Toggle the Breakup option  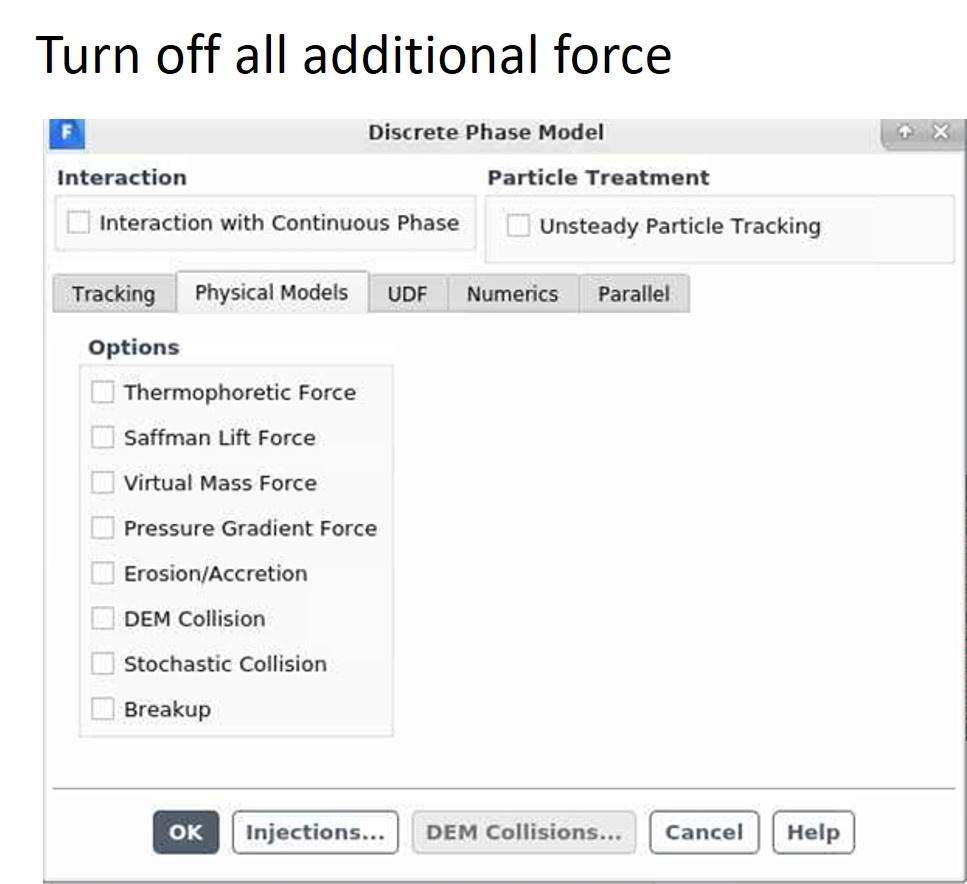click(x=103, y=709)
